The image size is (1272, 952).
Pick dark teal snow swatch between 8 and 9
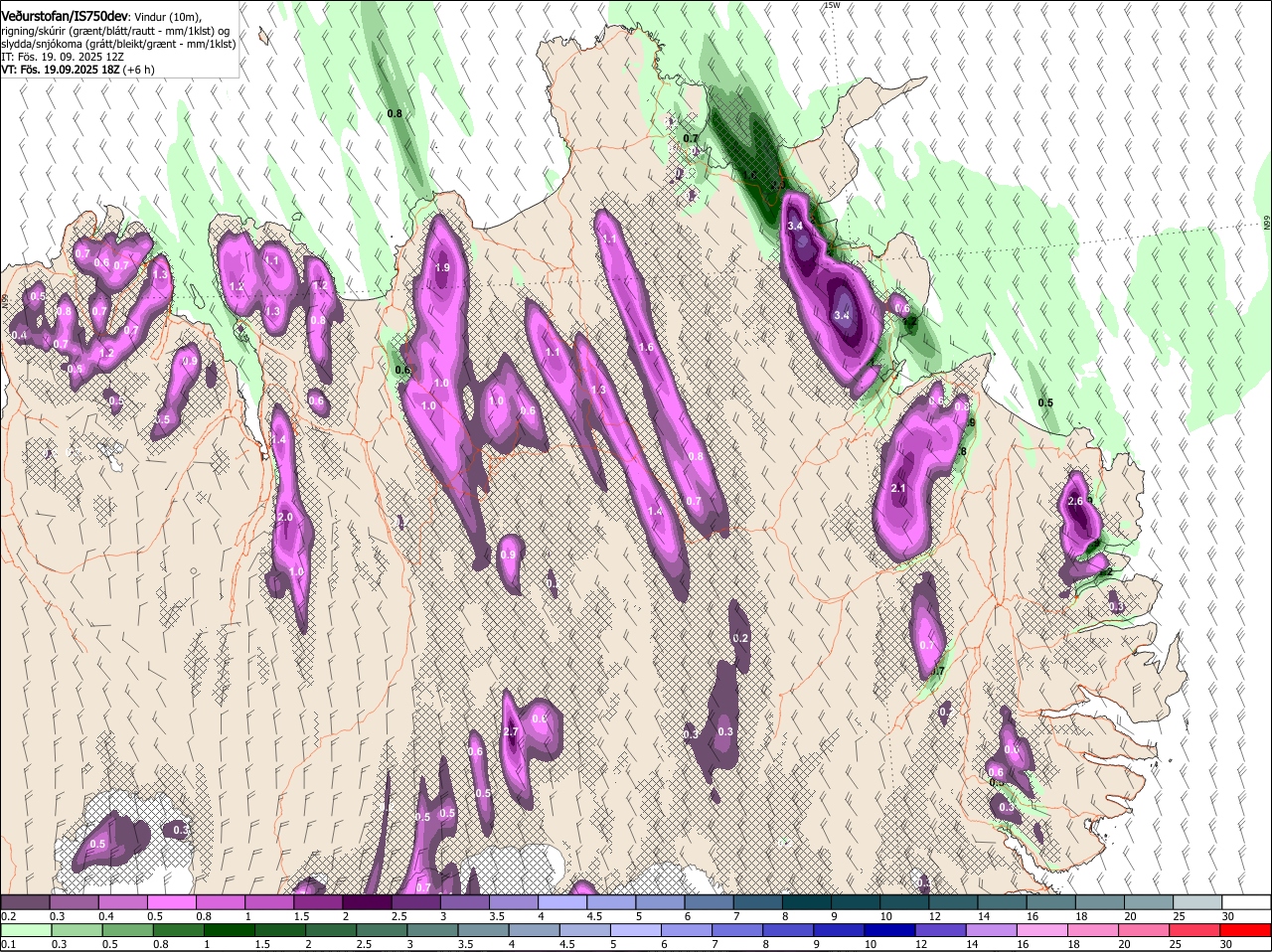807,901
